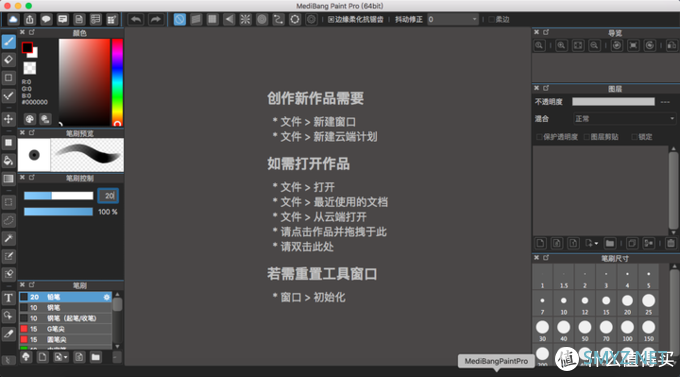680x377 pixels.
Task: Rotate canvas left in the Navigator panel
Action: (617, 46)
